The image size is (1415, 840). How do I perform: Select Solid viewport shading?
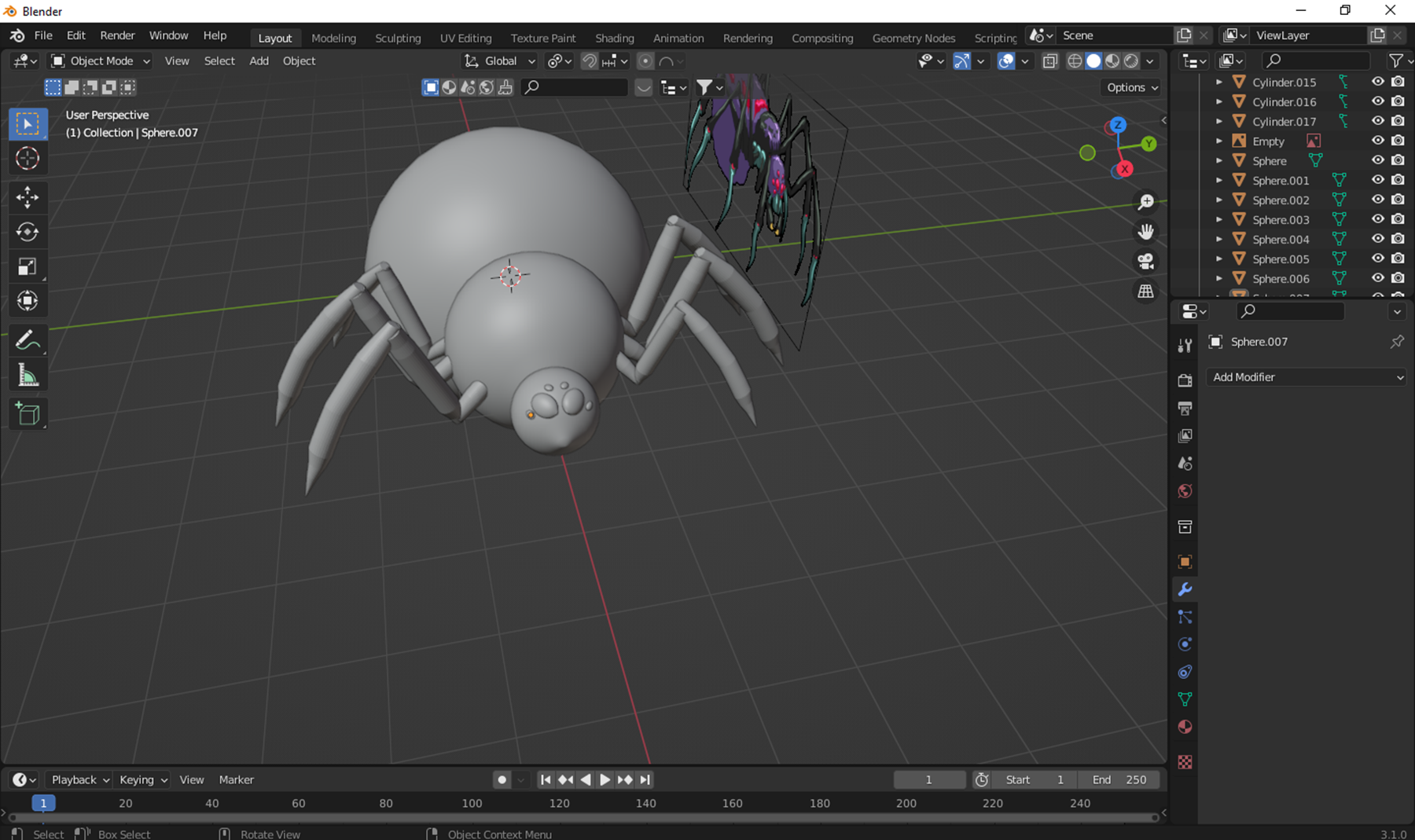pyautogui.click(x=1093, y=61)
